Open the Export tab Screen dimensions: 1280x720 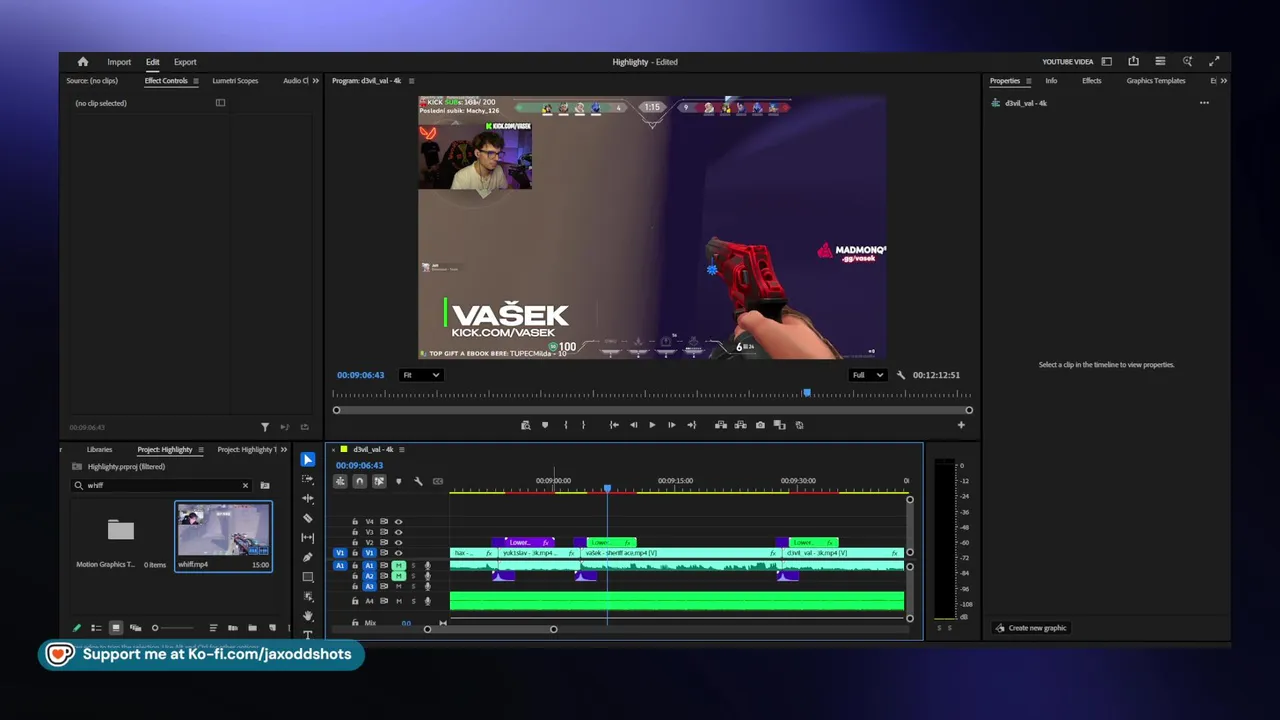click(185, 62)
